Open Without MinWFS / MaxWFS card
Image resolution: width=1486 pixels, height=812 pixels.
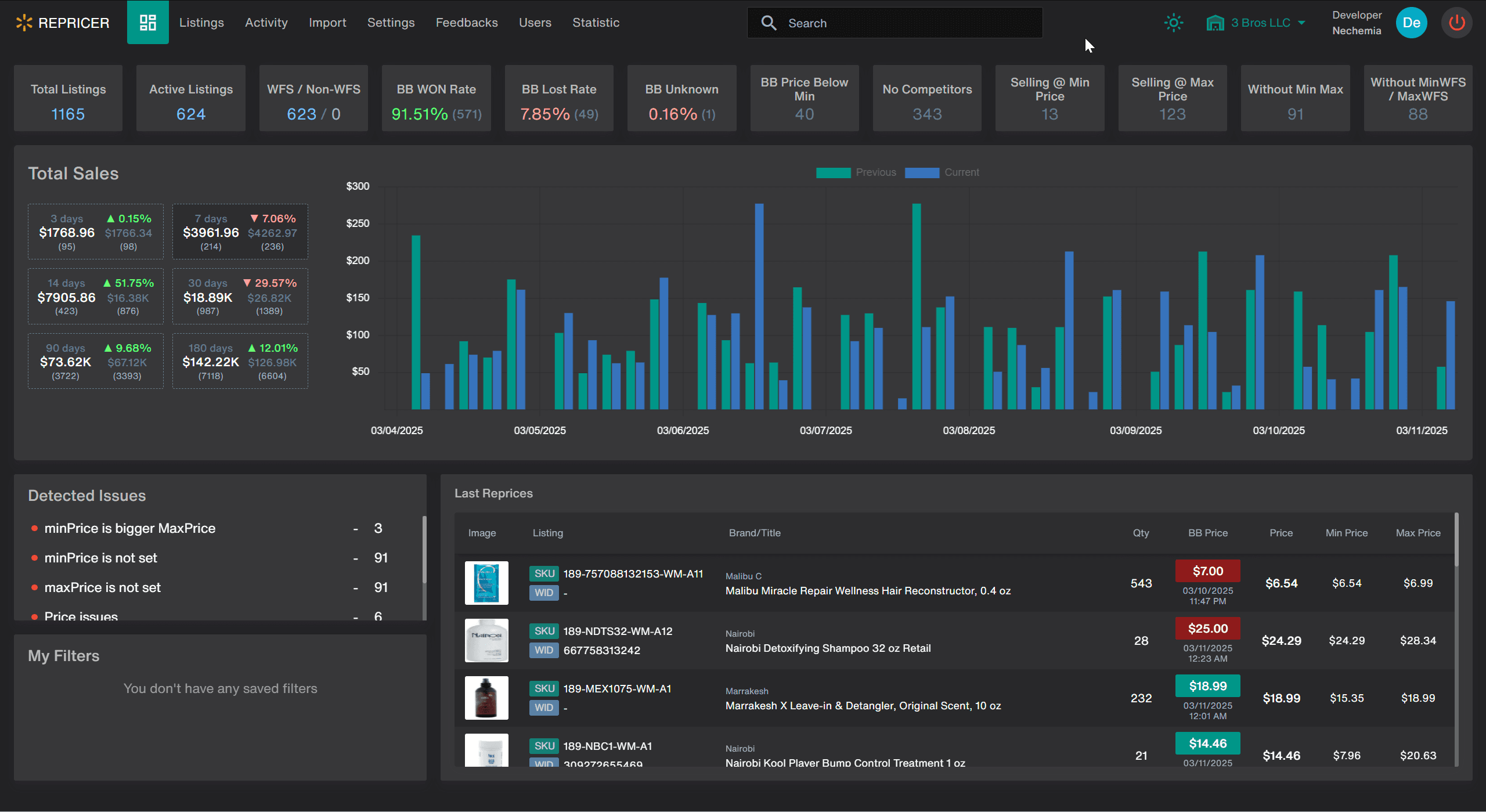pos(1418,98)
